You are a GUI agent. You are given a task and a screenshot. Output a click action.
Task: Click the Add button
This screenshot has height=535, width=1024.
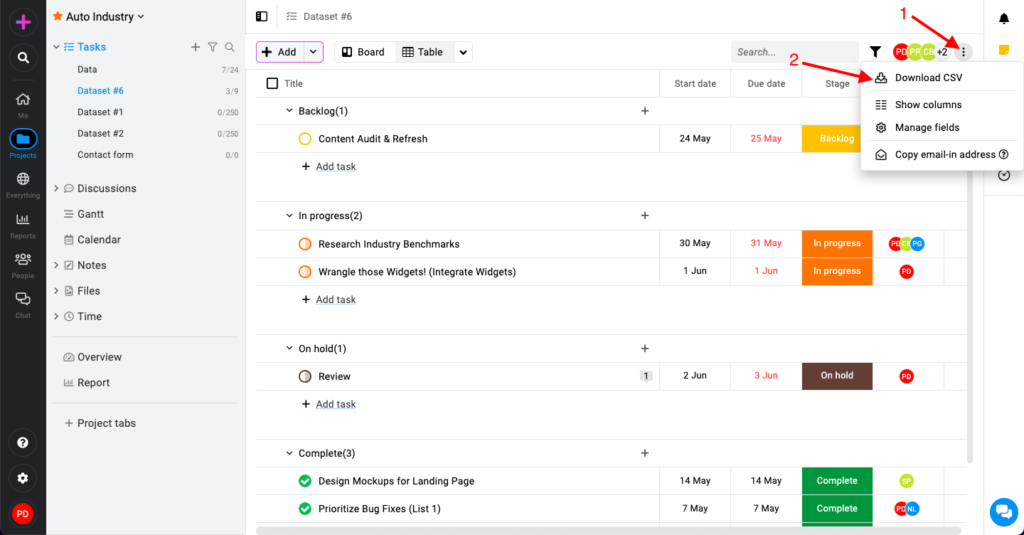click(x=280, y=52)
